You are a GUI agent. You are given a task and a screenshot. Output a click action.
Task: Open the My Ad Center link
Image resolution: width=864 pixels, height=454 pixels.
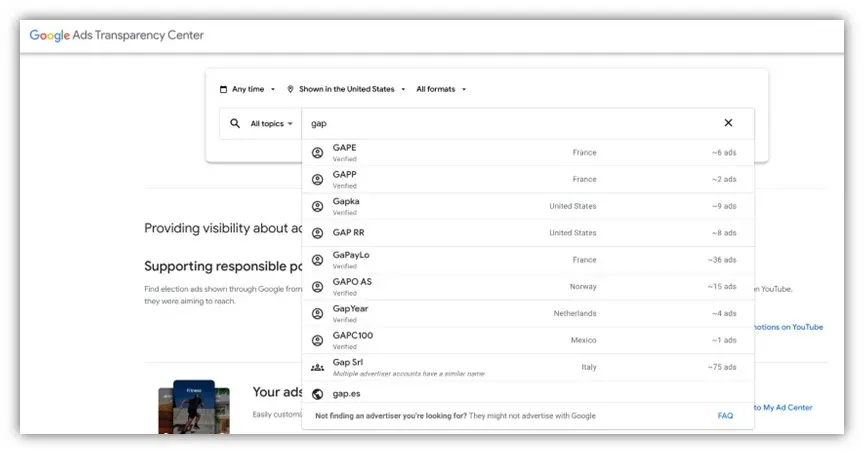[783, 408]
